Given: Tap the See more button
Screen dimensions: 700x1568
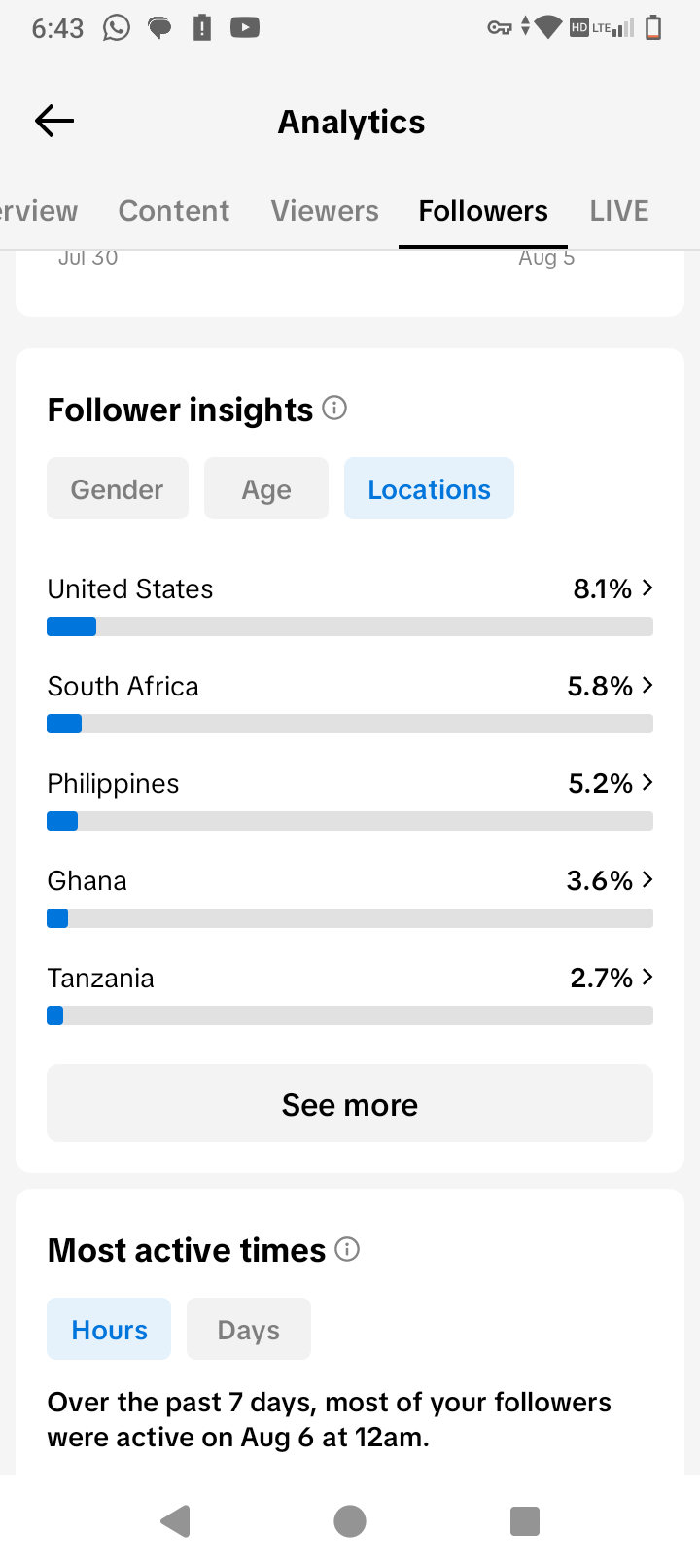Looking at the screenshot, I should pos(350,1103).
